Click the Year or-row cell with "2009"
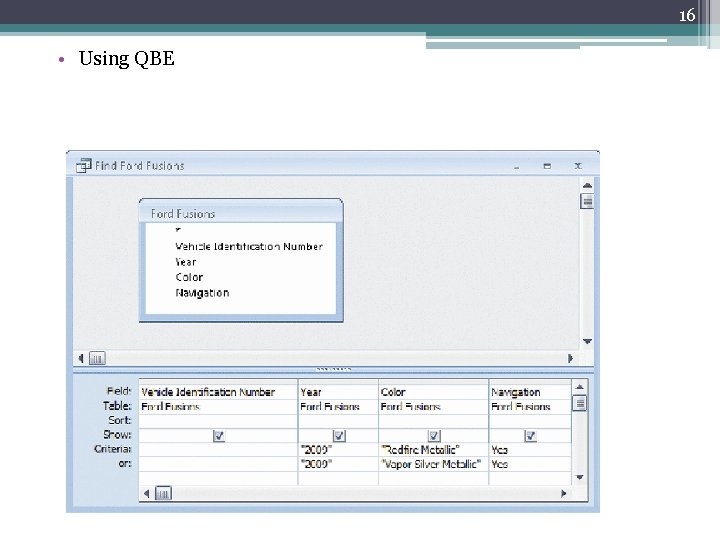Viewport: 720px width, 540px height. tap(338, 464)
